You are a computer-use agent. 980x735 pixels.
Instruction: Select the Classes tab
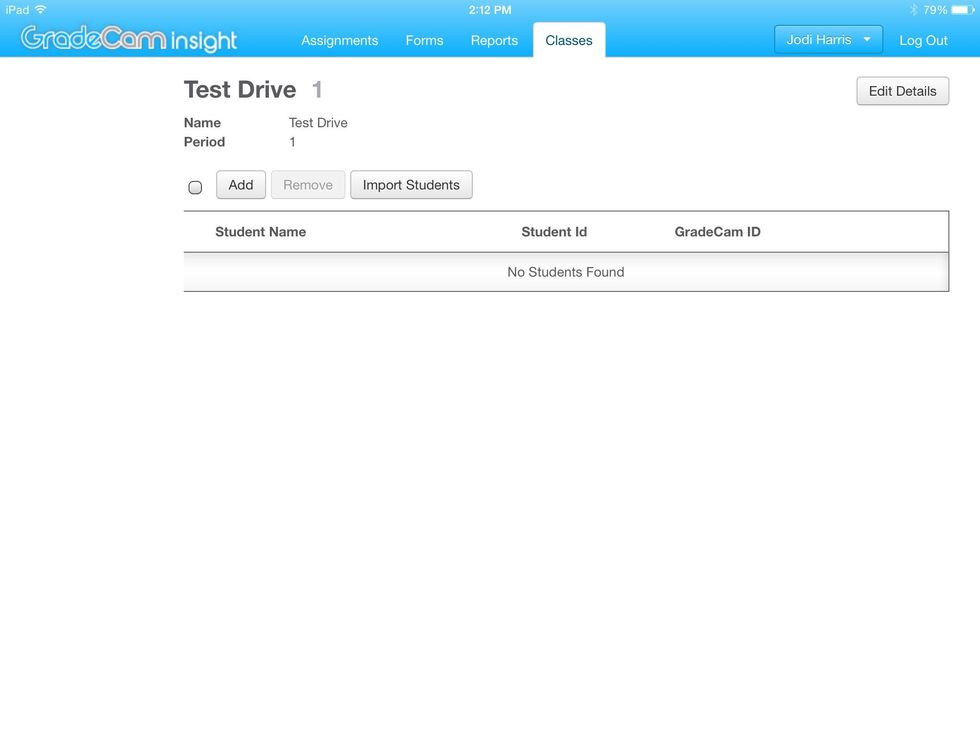pos(569,40)
